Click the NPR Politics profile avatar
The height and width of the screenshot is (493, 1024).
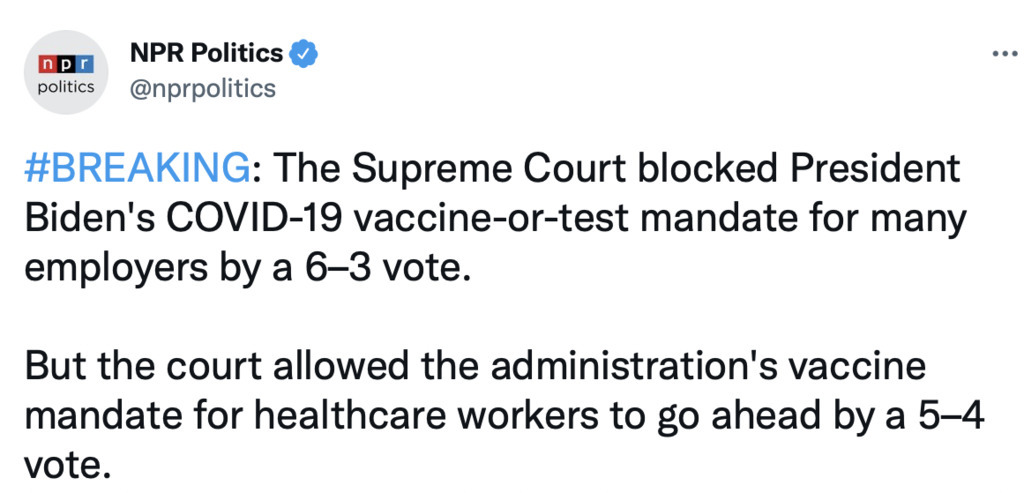click(x=65, y=72)
